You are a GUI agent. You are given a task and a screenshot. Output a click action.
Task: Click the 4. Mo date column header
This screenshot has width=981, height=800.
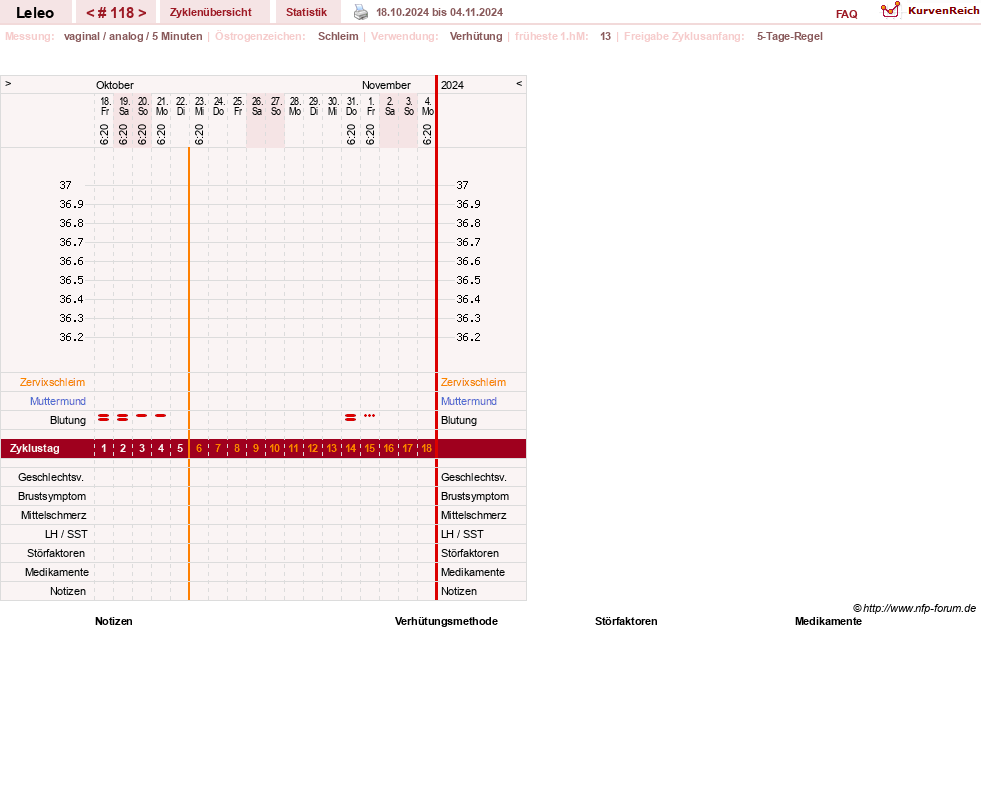pyautogui.click(x=427, y=106)
